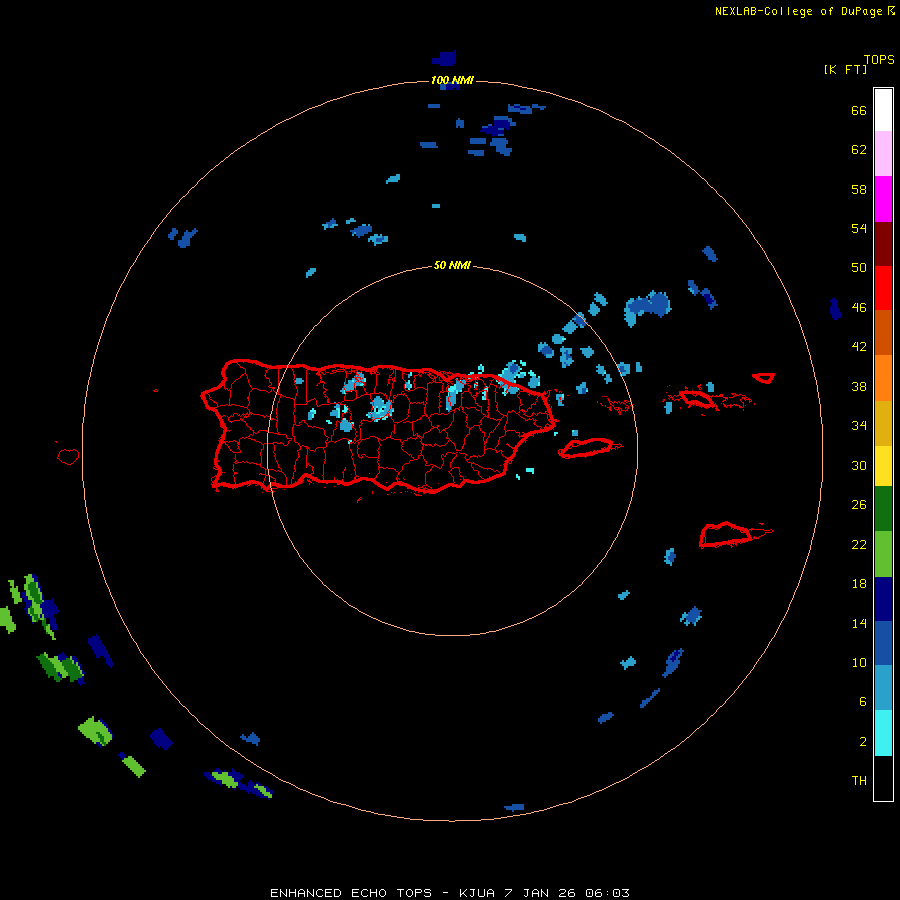
Task: Click the 50 NMI range ring label
Action: (452, 265)
